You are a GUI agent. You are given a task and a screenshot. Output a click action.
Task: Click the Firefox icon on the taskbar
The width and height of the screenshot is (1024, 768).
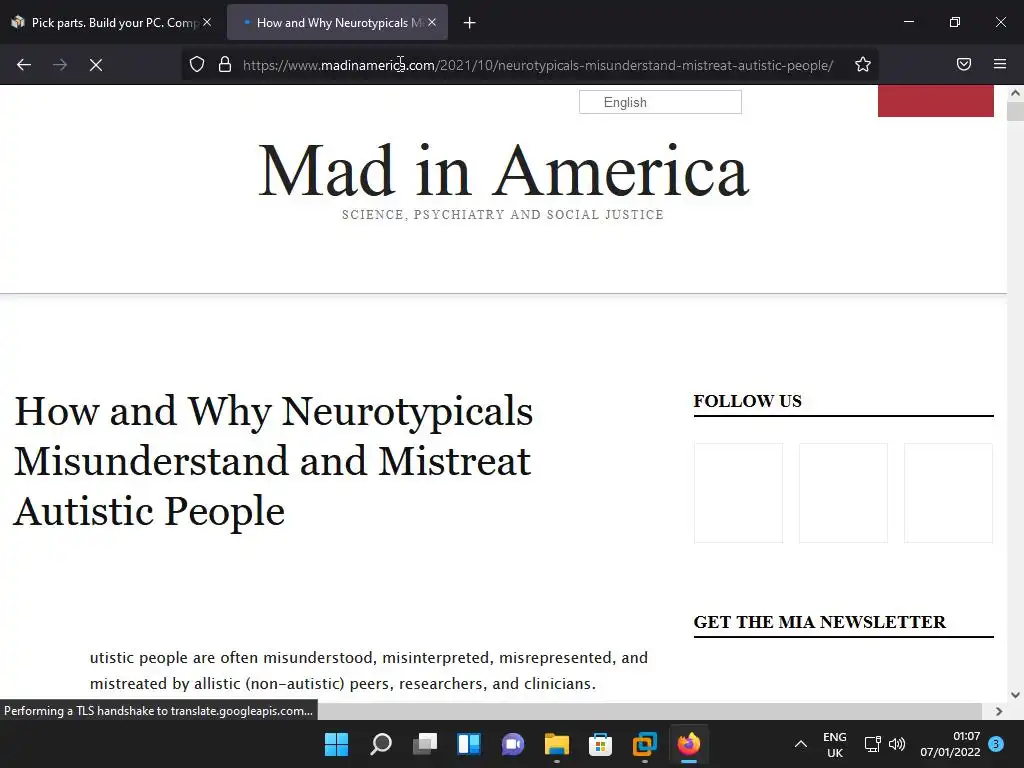tap(688, 744)
